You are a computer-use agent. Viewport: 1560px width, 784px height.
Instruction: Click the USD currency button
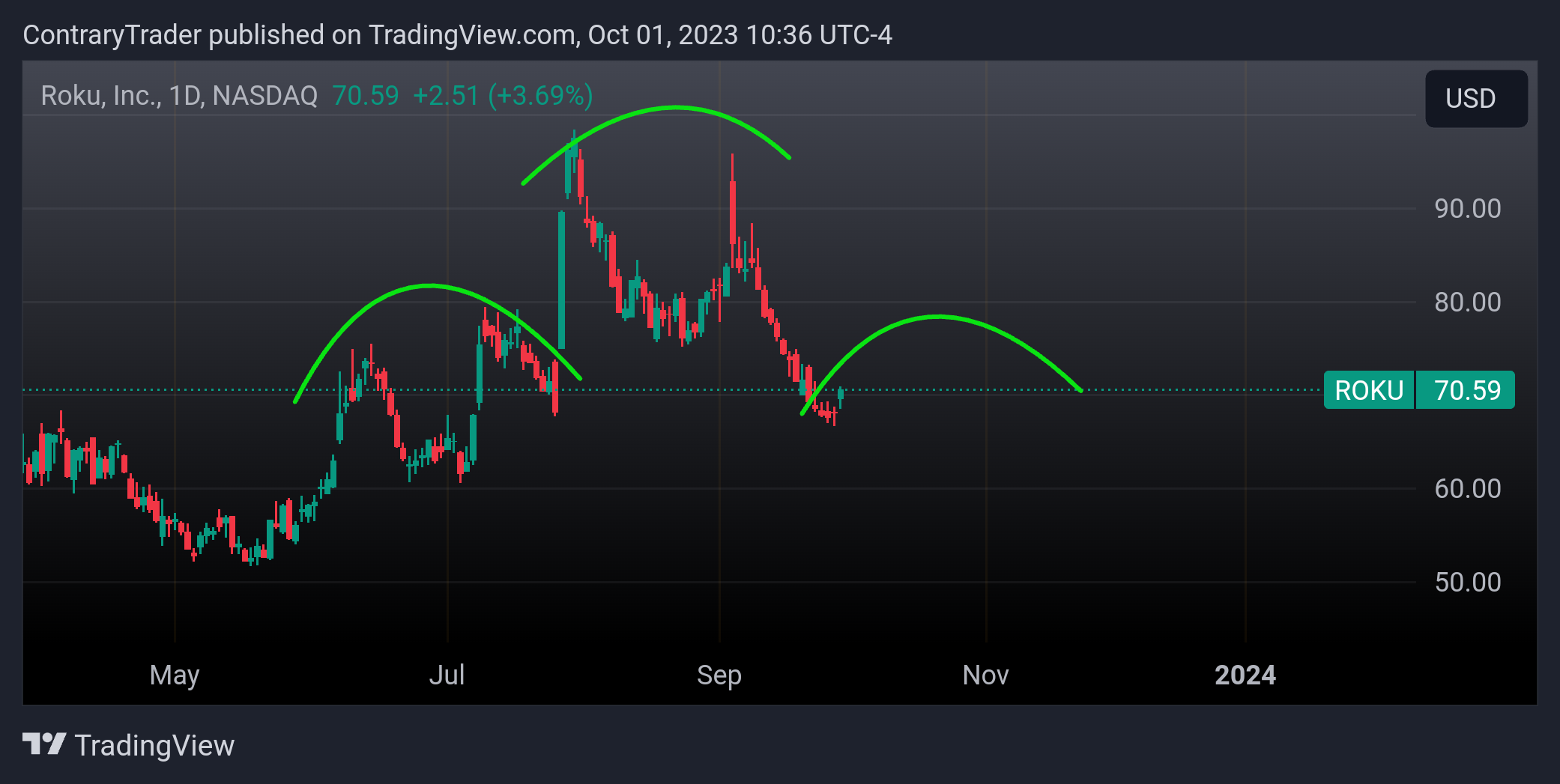click(x=1475, y=98)
